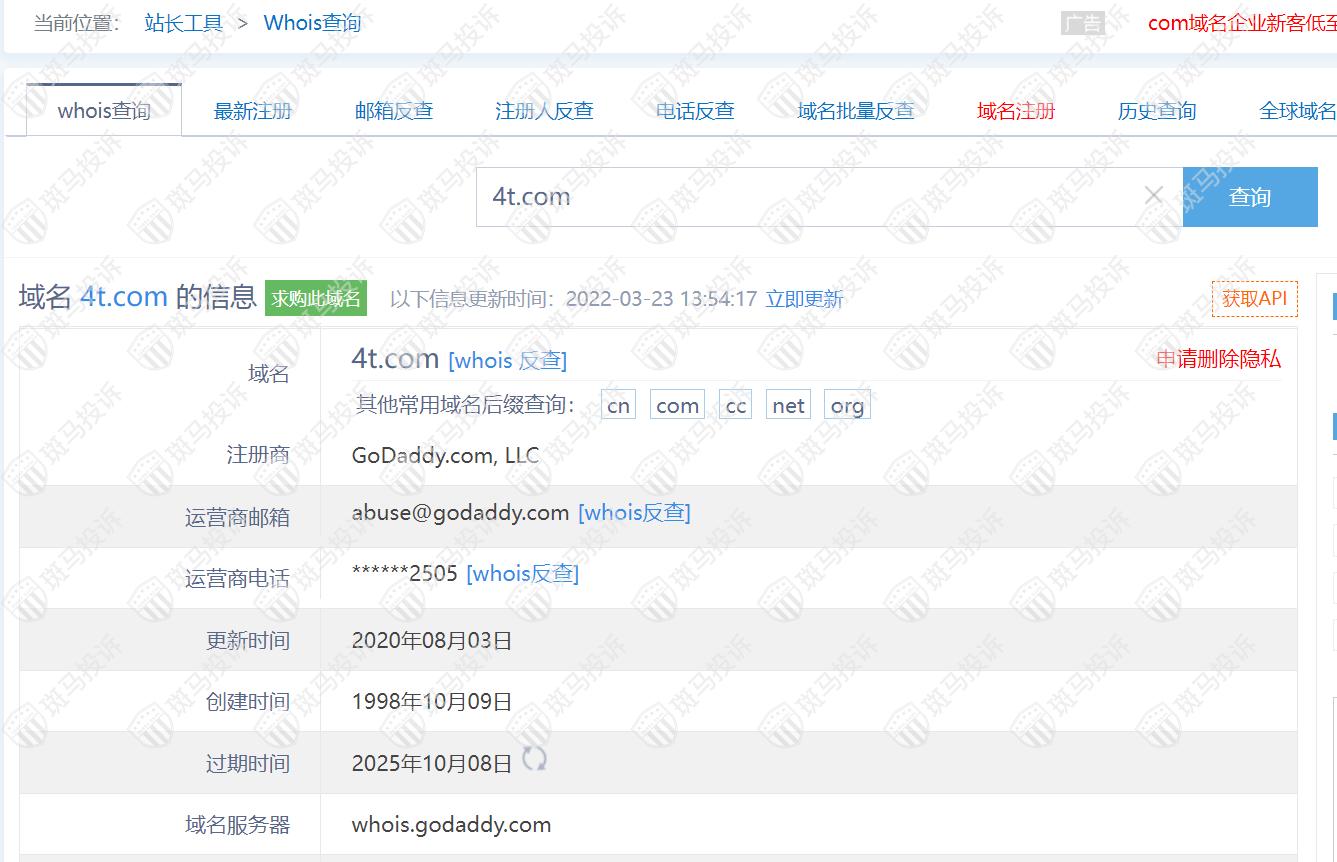Pick the org domain suffix option
1337x862 pixels.
(847, 405)
